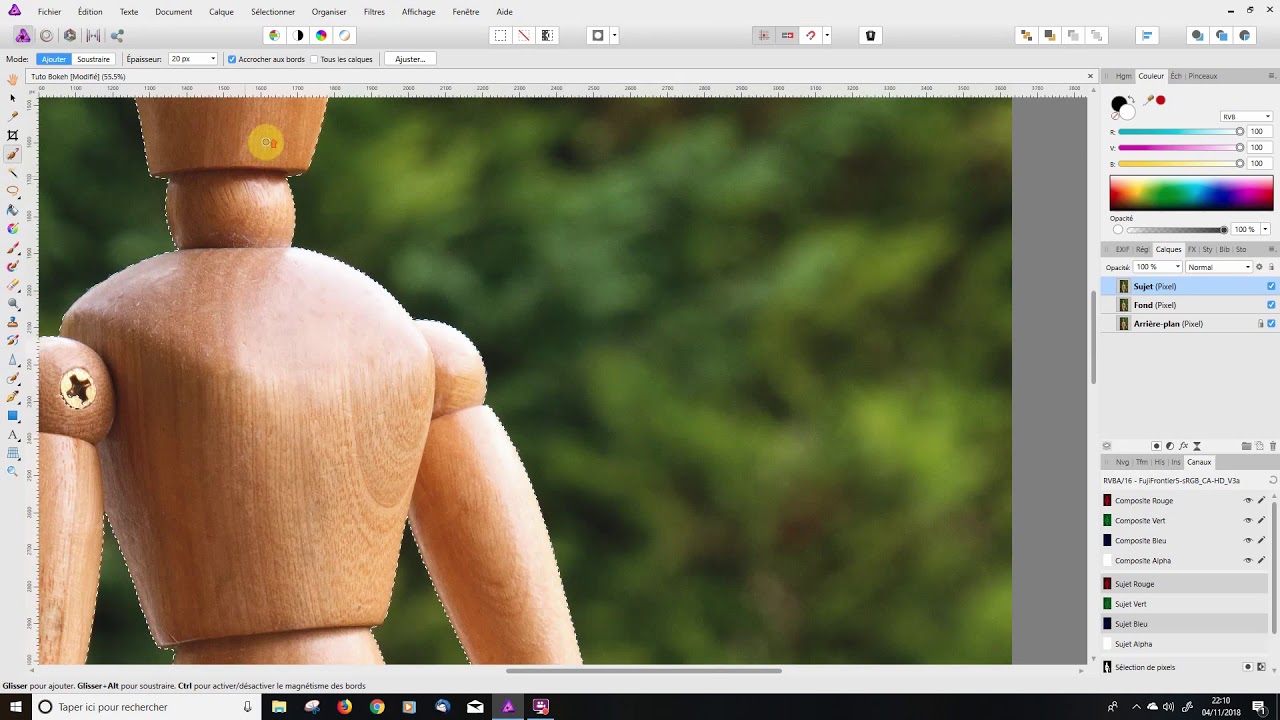Toggle Accrocher aux bords checkbox
Image resolution: width=1280 pixels, height=720 pixels.
(x=232, y=59)
